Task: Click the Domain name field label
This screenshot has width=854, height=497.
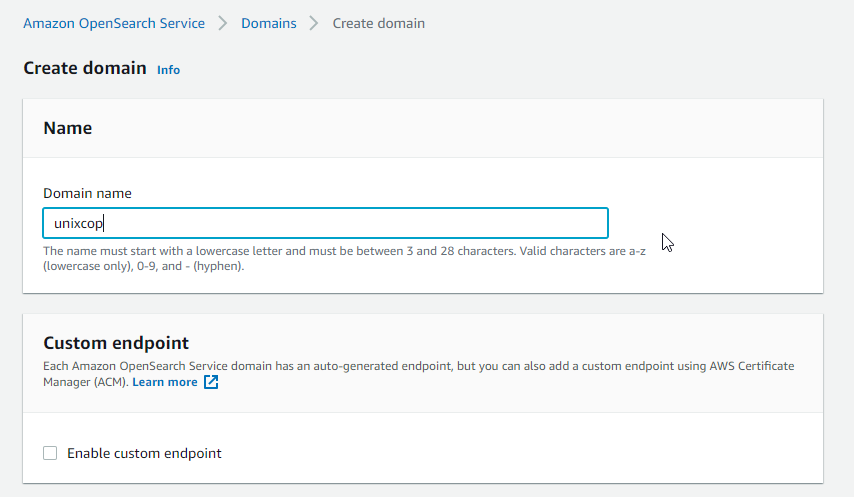Action: coord(87,193)
